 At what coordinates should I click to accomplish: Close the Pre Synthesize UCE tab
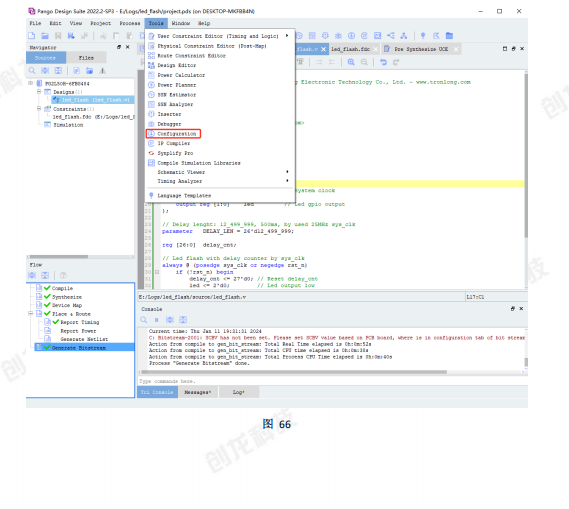pos(456,49)
